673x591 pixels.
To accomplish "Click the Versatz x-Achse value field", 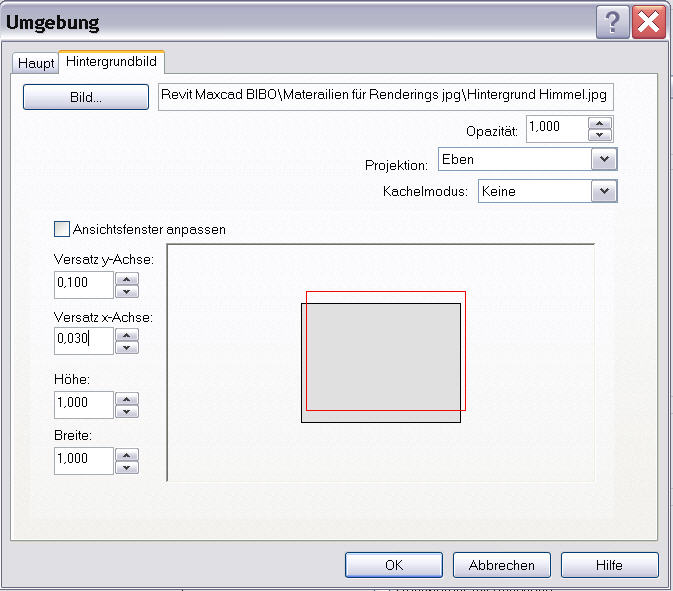I will 84,341.
